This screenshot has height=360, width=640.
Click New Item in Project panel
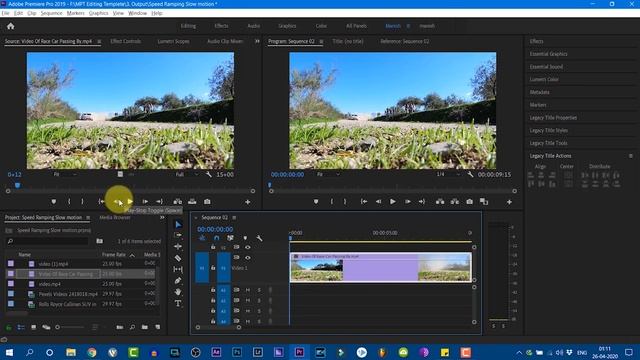[x=158, y=327]
